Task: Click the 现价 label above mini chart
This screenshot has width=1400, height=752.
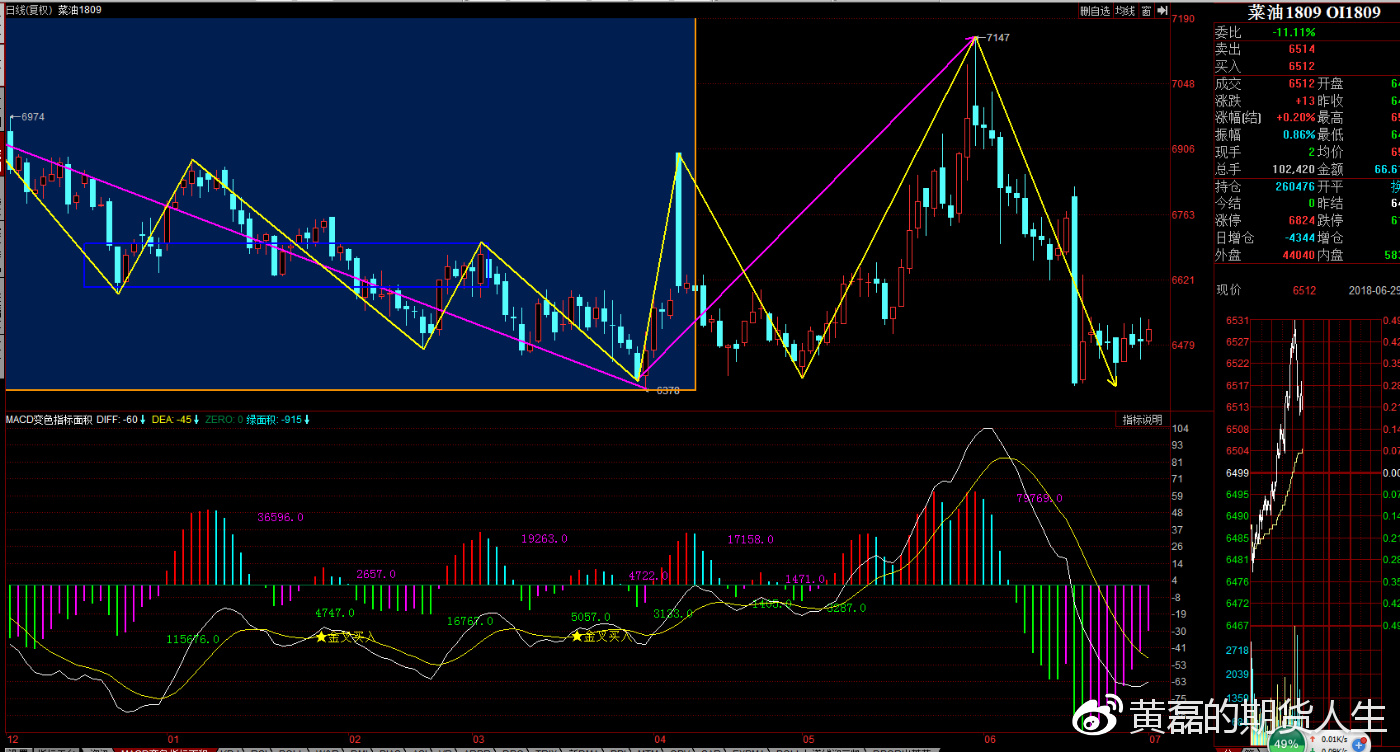Action: [1228, 290]
